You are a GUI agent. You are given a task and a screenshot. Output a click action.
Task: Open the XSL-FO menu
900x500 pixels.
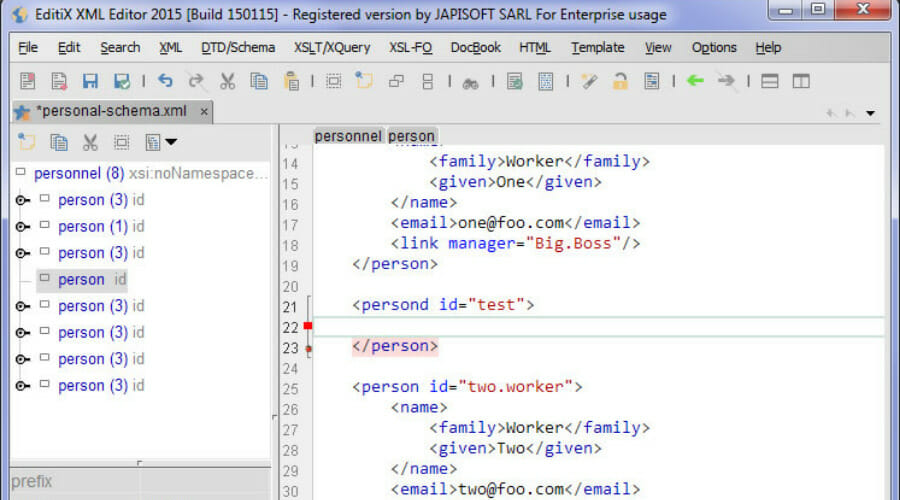(x=410, y=48)
